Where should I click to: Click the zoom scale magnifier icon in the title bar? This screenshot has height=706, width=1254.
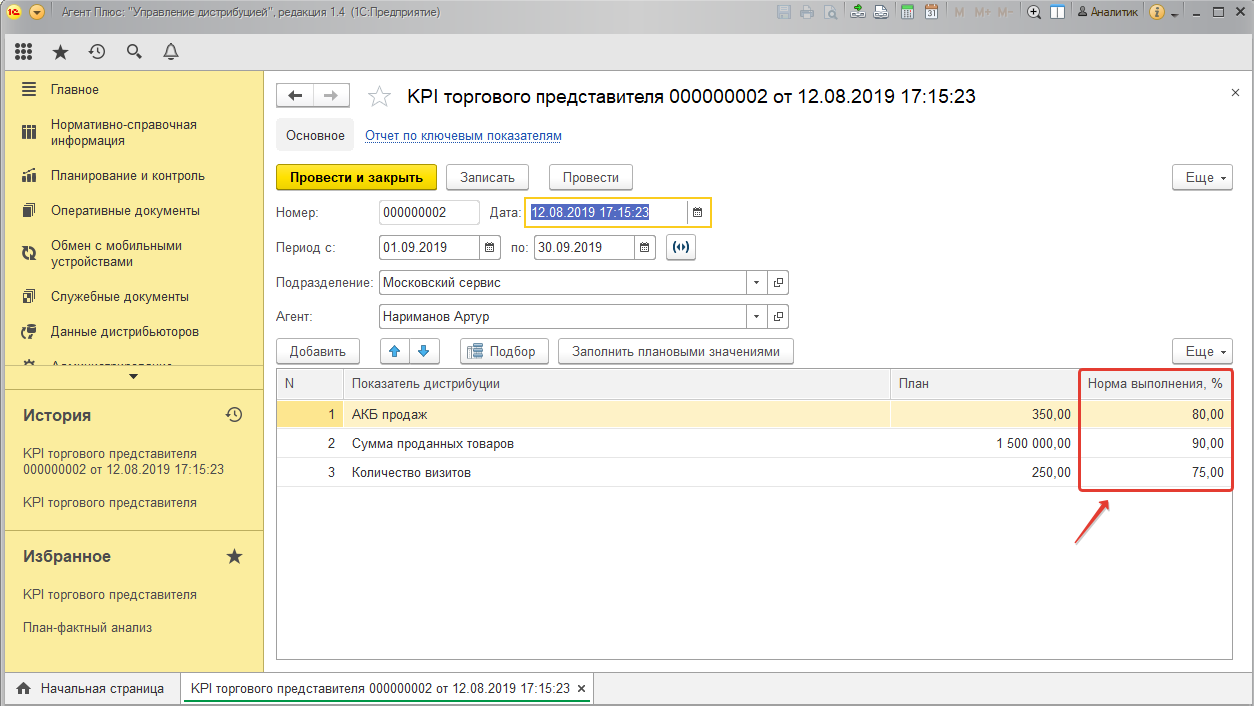coord(1034,12)
